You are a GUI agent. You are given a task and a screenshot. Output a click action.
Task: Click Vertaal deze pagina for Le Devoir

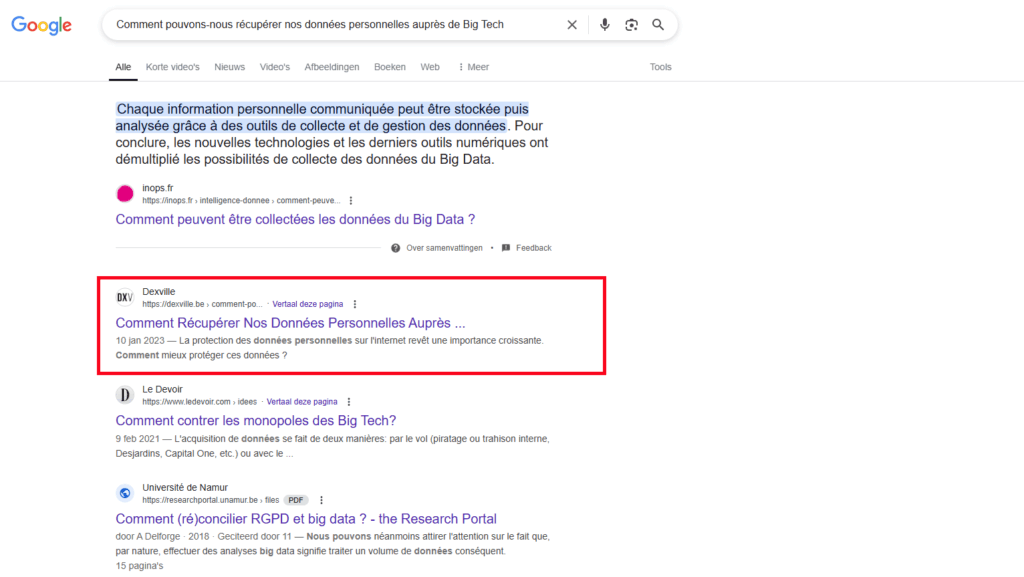302,402
